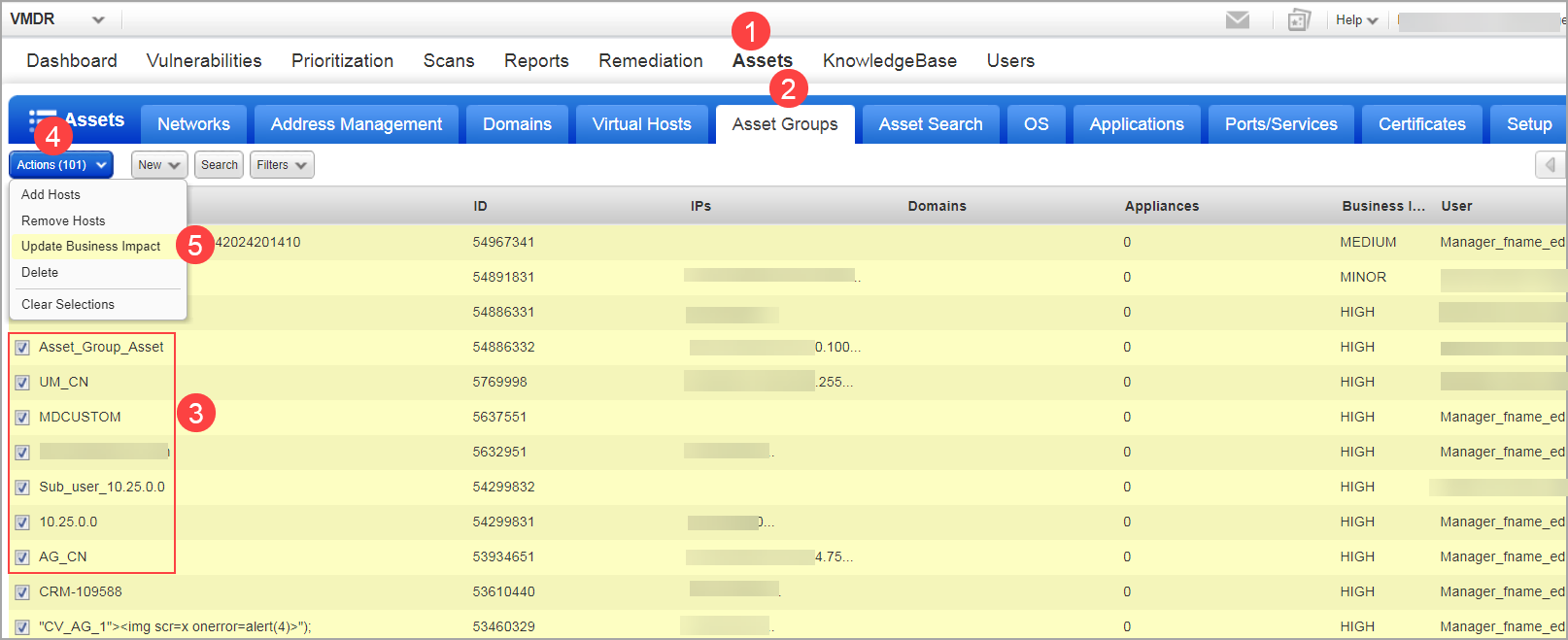1568x640 pixels.
Task: Click the star cards icon beside Help
Action: click(x=1299, y=20)
